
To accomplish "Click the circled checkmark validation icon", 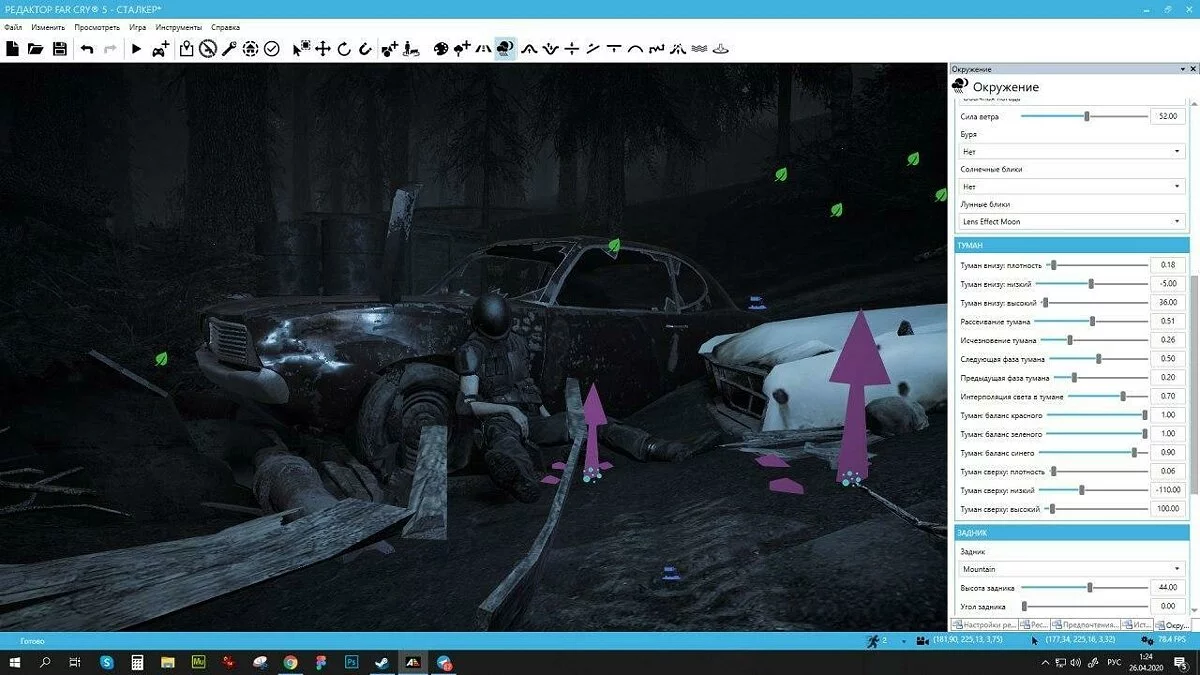I will pos(271,48).
